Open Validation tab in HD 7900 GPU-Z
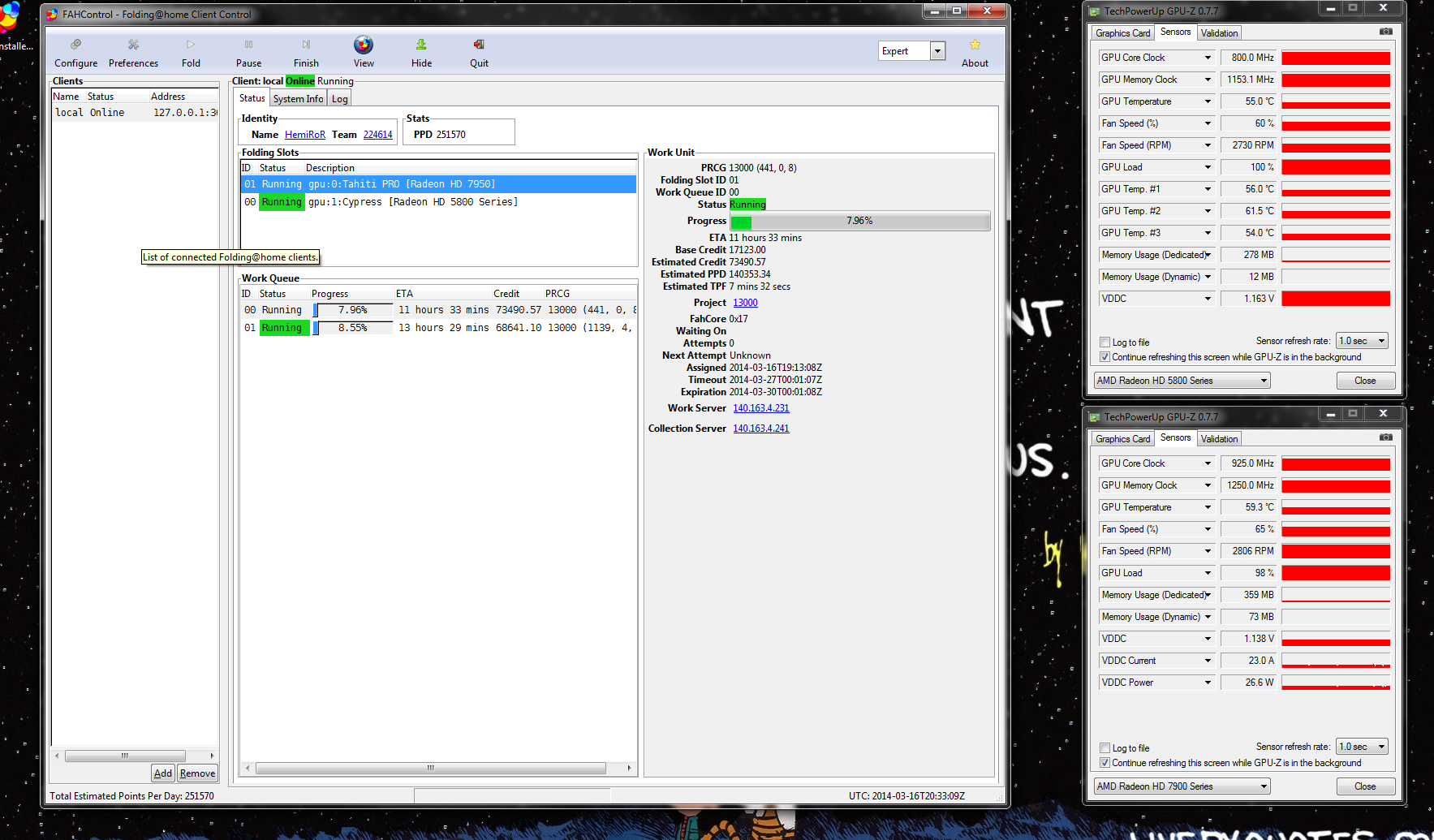1434x840 pixels. point(1219,439)
